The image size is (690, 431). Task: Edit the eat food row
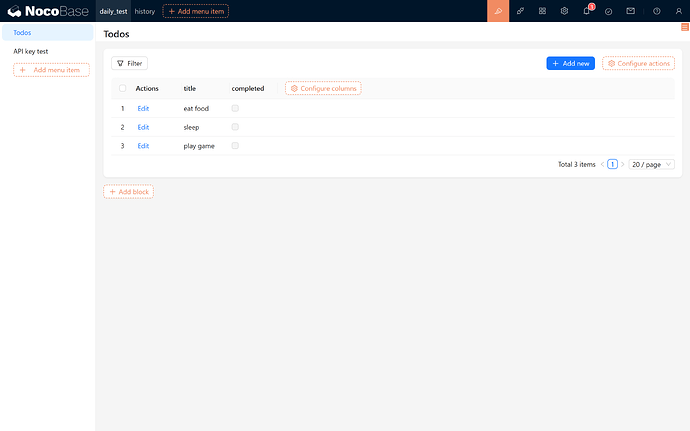143,108
